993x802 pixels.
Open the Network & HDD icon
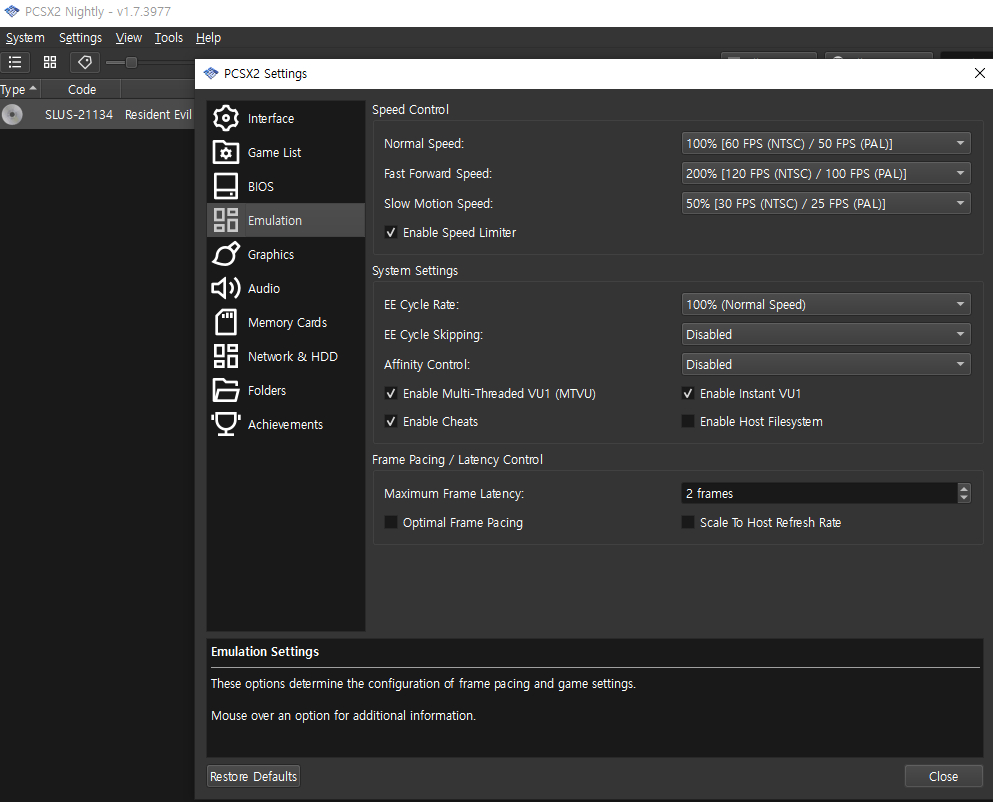click(x=225, y=356)
